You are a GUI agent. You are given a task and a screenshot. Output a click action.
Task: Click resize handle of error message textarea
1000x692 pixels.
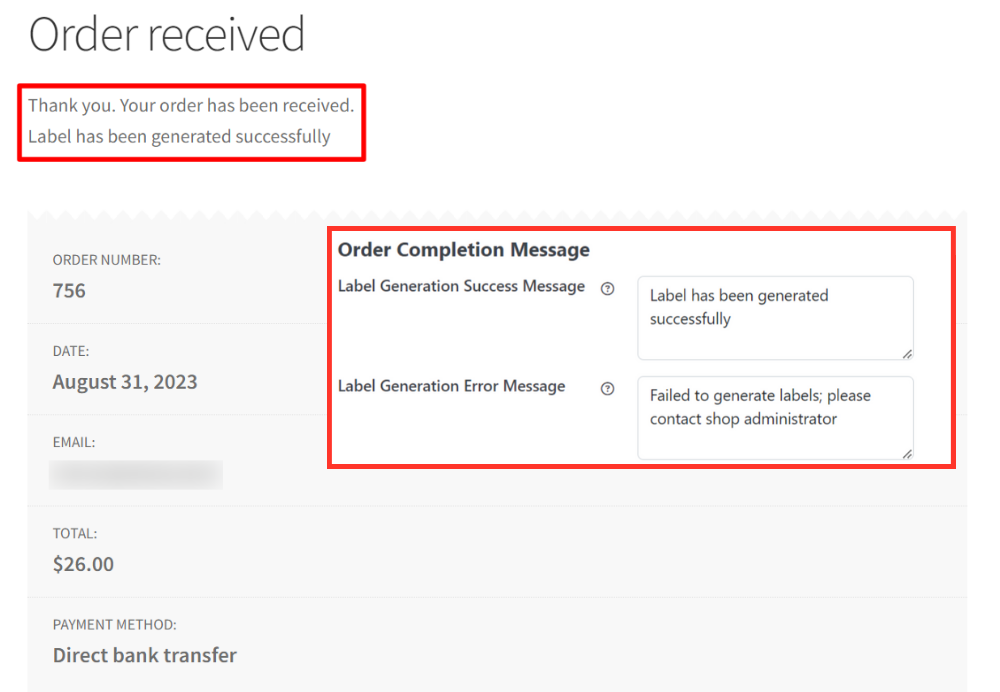tap(907, 453)
